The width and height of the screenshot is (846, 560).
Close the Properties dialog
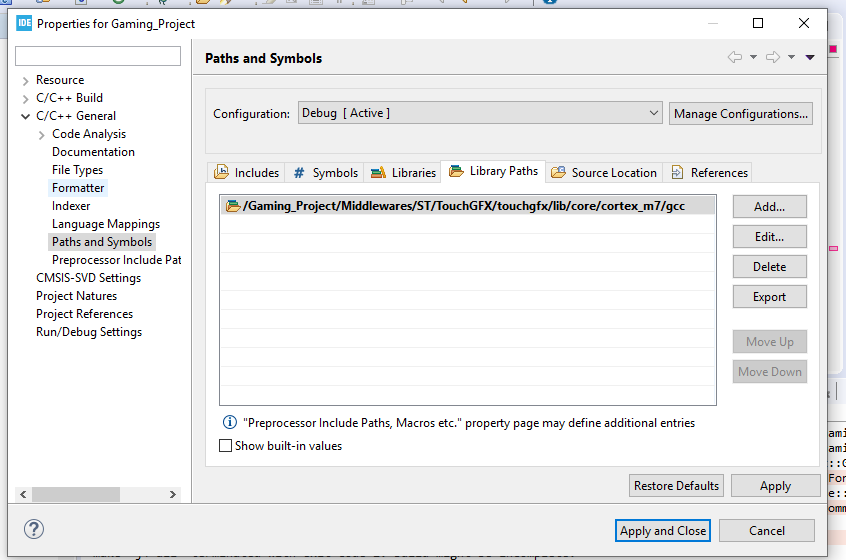click(804, 23)
